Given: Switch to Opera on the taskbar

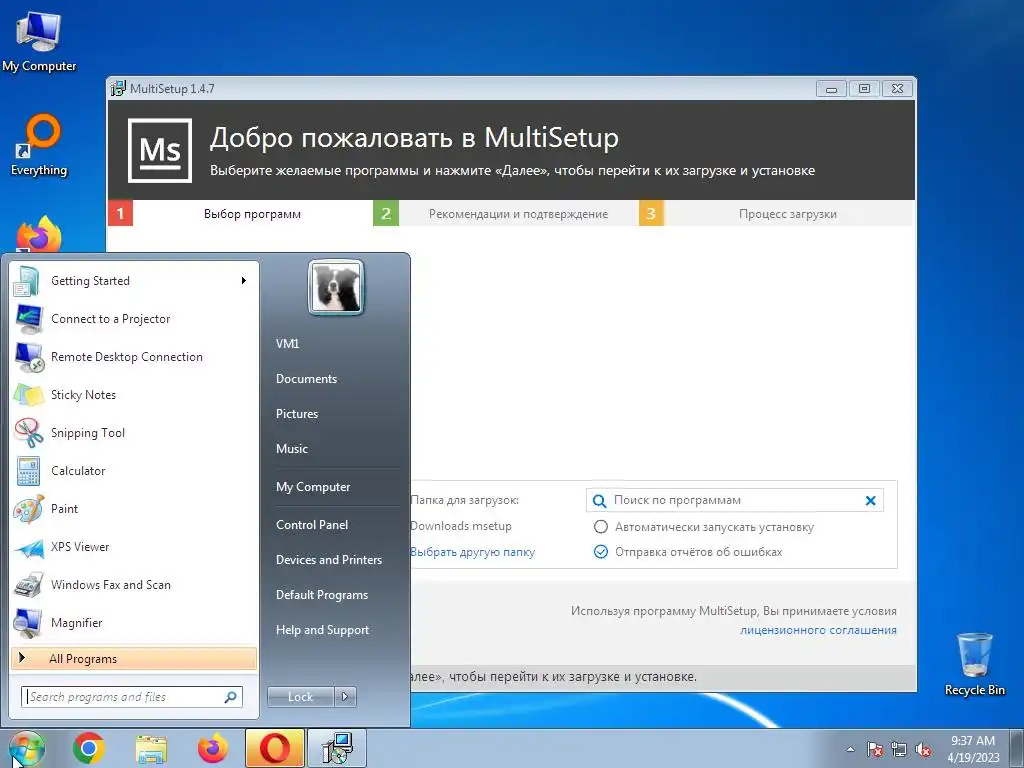Looking at the screenshot, I should click(275, 748).
